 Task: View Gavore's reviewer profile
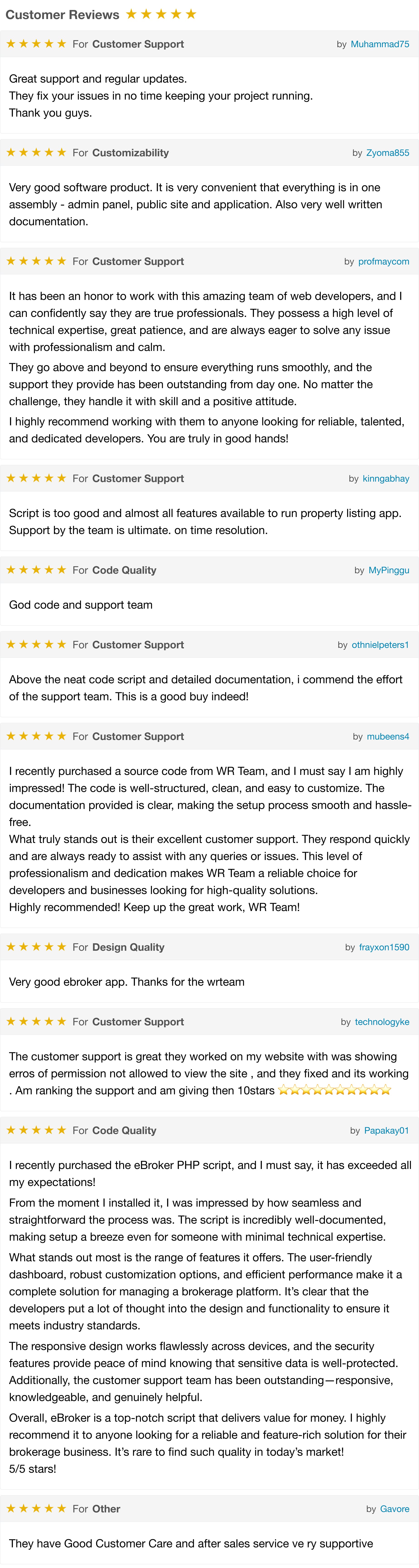point(395,1509)
